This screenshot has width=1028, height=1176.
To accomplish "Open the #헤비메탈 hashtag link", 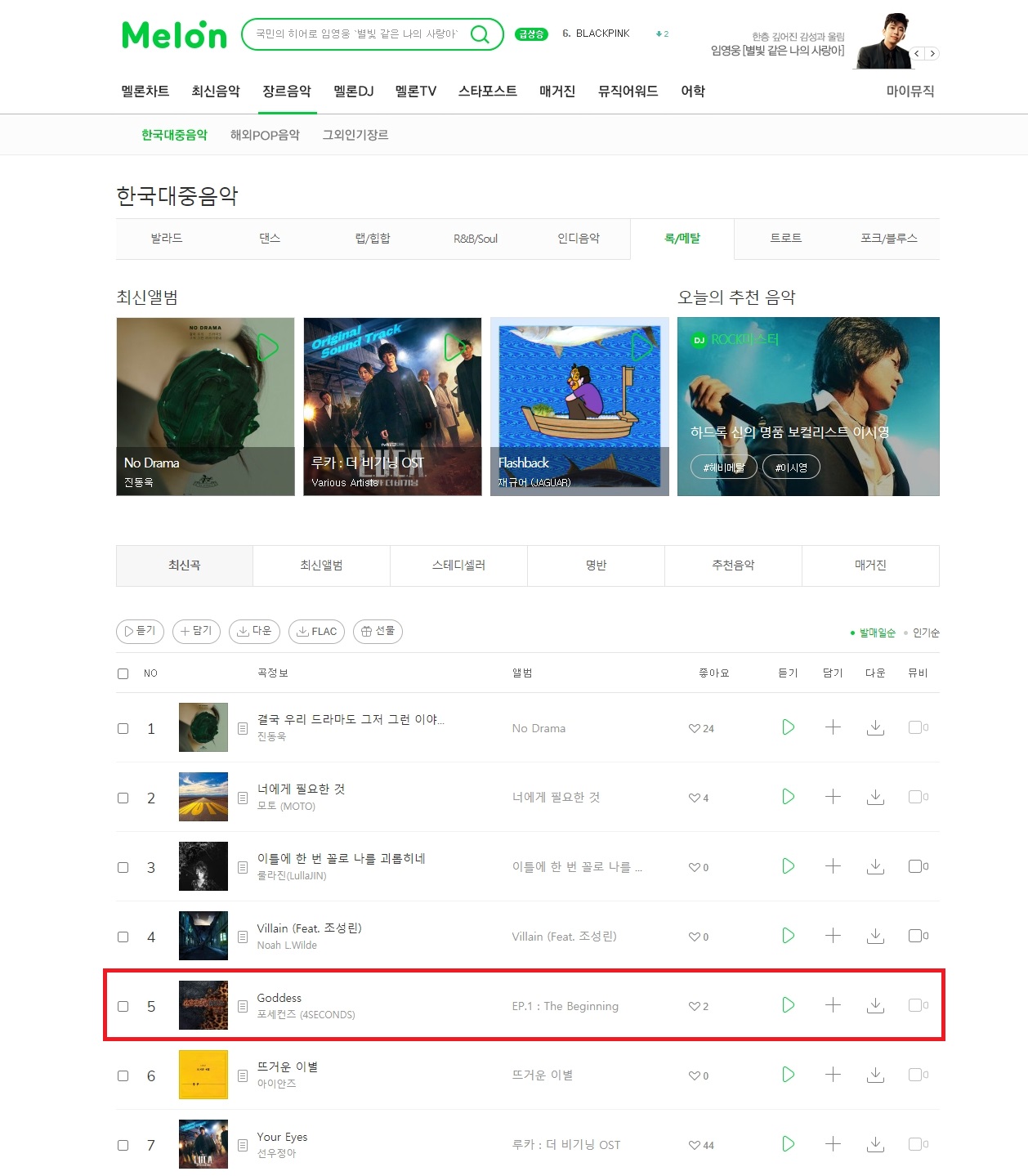I will pyautogui.click(x=724, y=467).
